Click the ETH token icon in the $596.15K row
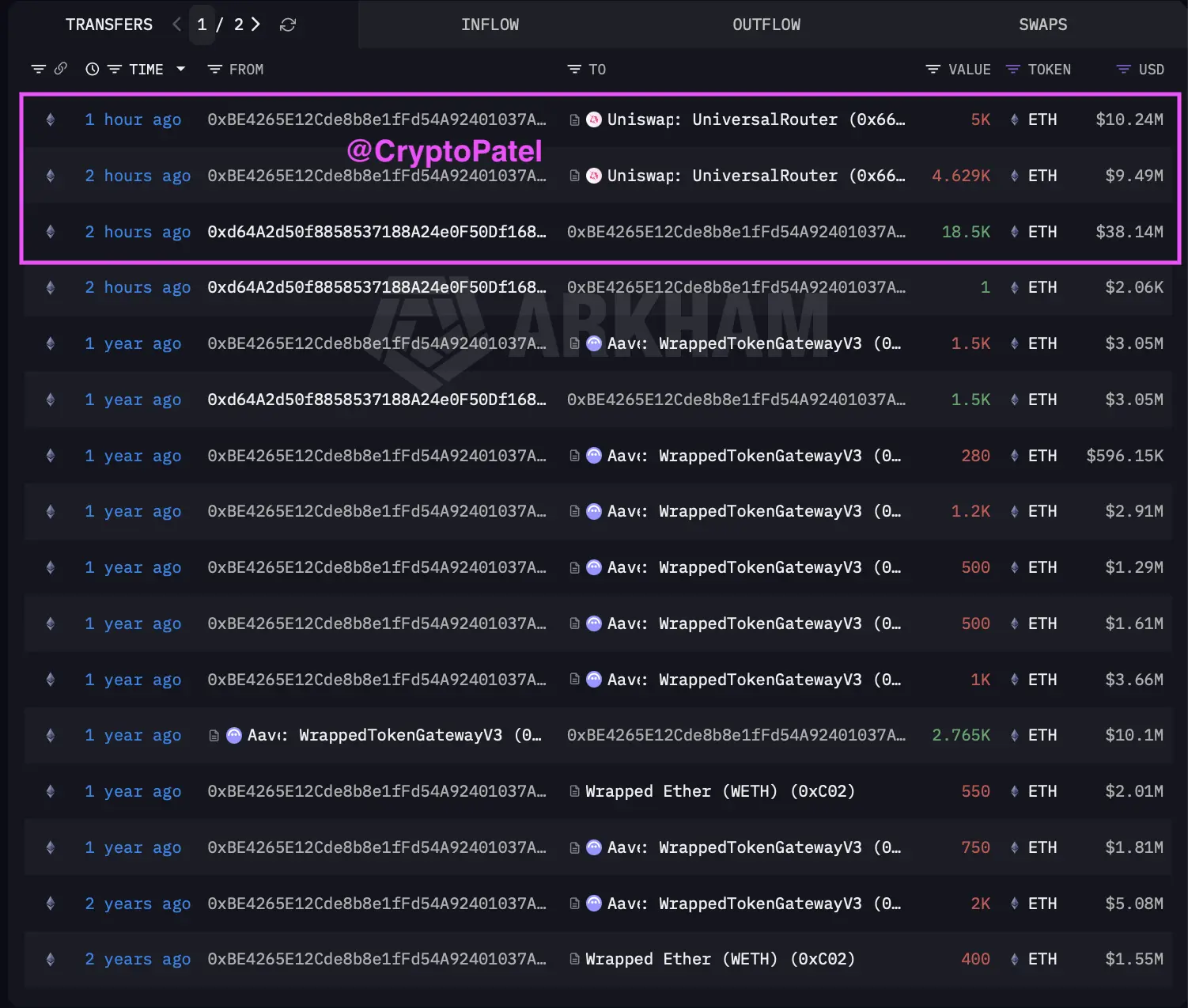 click(1015, 456)
